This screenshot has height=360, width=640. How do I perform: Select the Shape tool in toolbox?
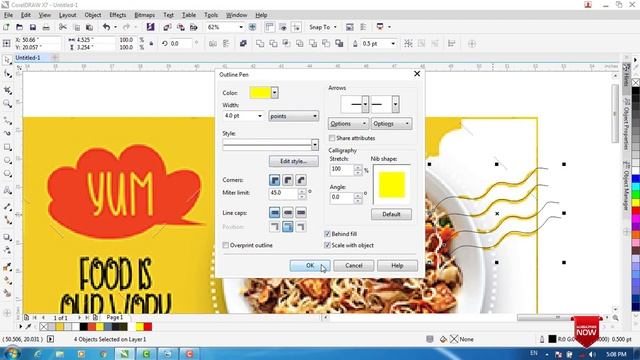[x=7, y=74]
